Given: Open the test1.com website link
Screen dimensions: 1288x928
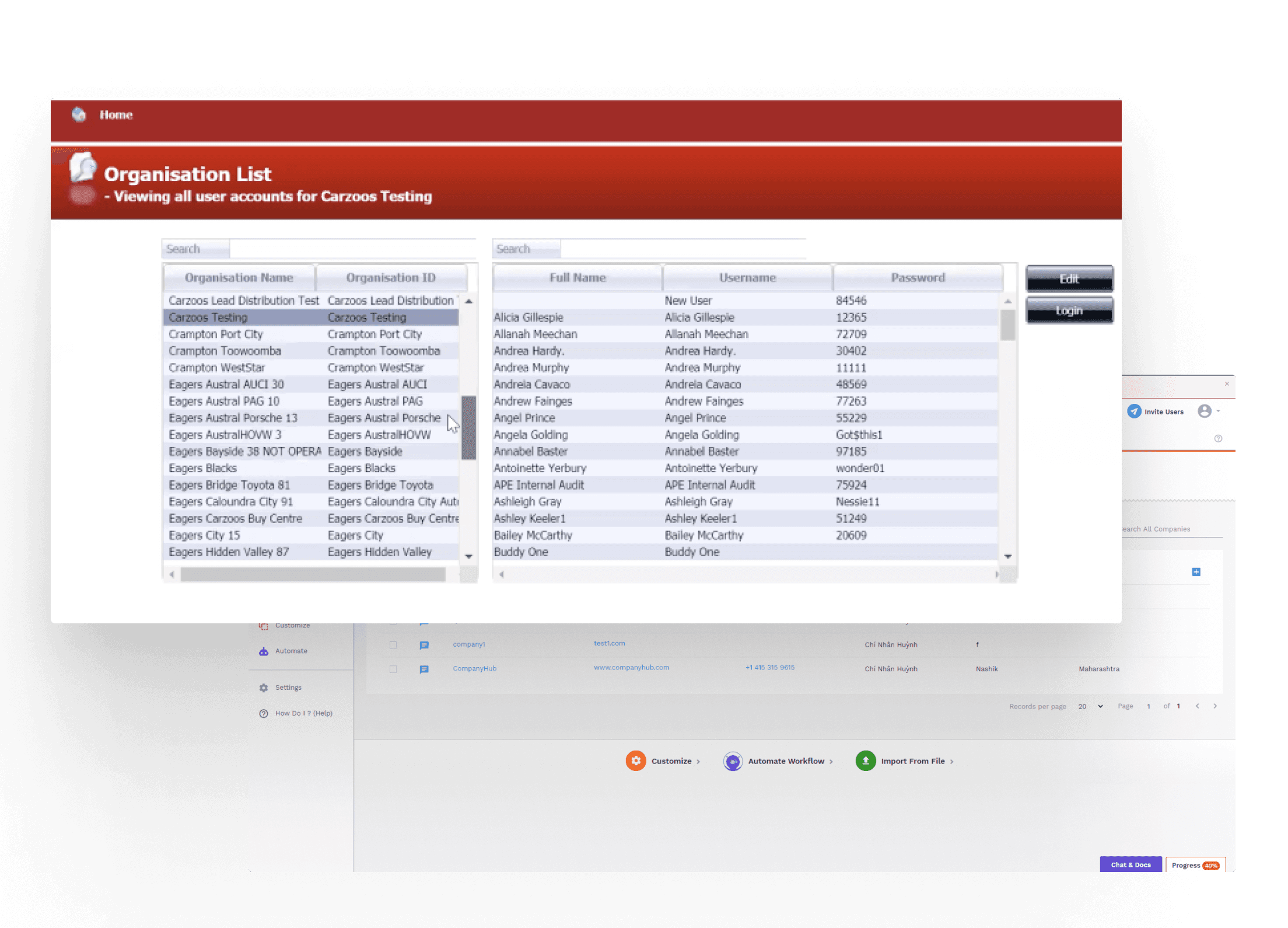Looking at the screenshot, I should 609,643.
